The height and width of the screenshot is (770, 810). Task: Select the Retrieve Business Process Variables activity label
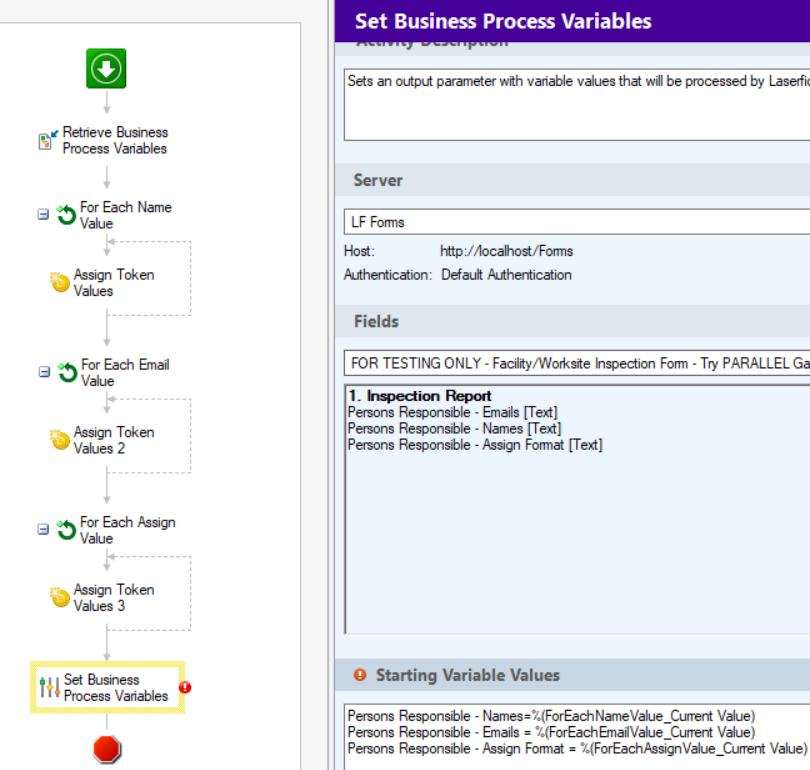tap(115, 140)
